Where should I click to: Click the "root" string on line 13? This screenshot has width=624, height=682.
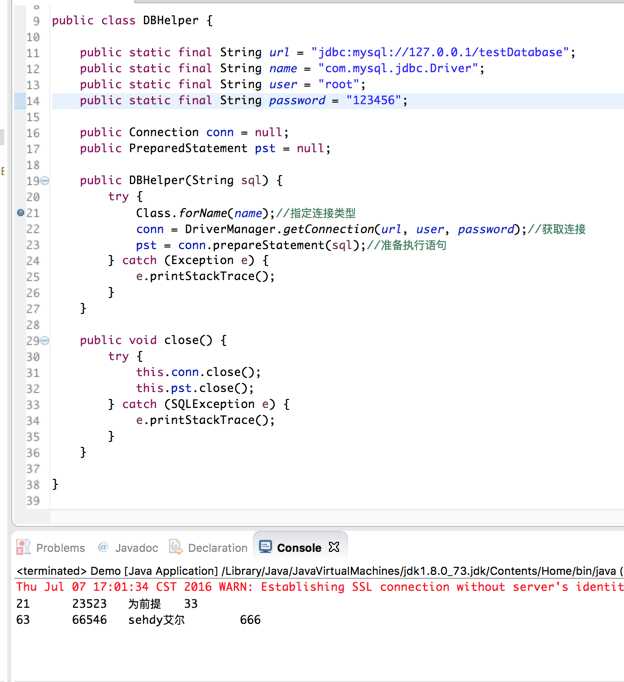point(339,84)
